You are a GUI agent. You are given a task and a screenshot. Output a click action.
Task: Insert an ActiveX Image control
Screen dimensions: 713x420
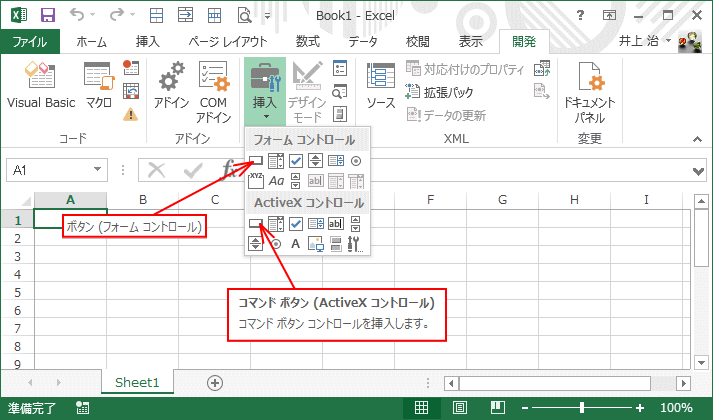click(316, 244)
